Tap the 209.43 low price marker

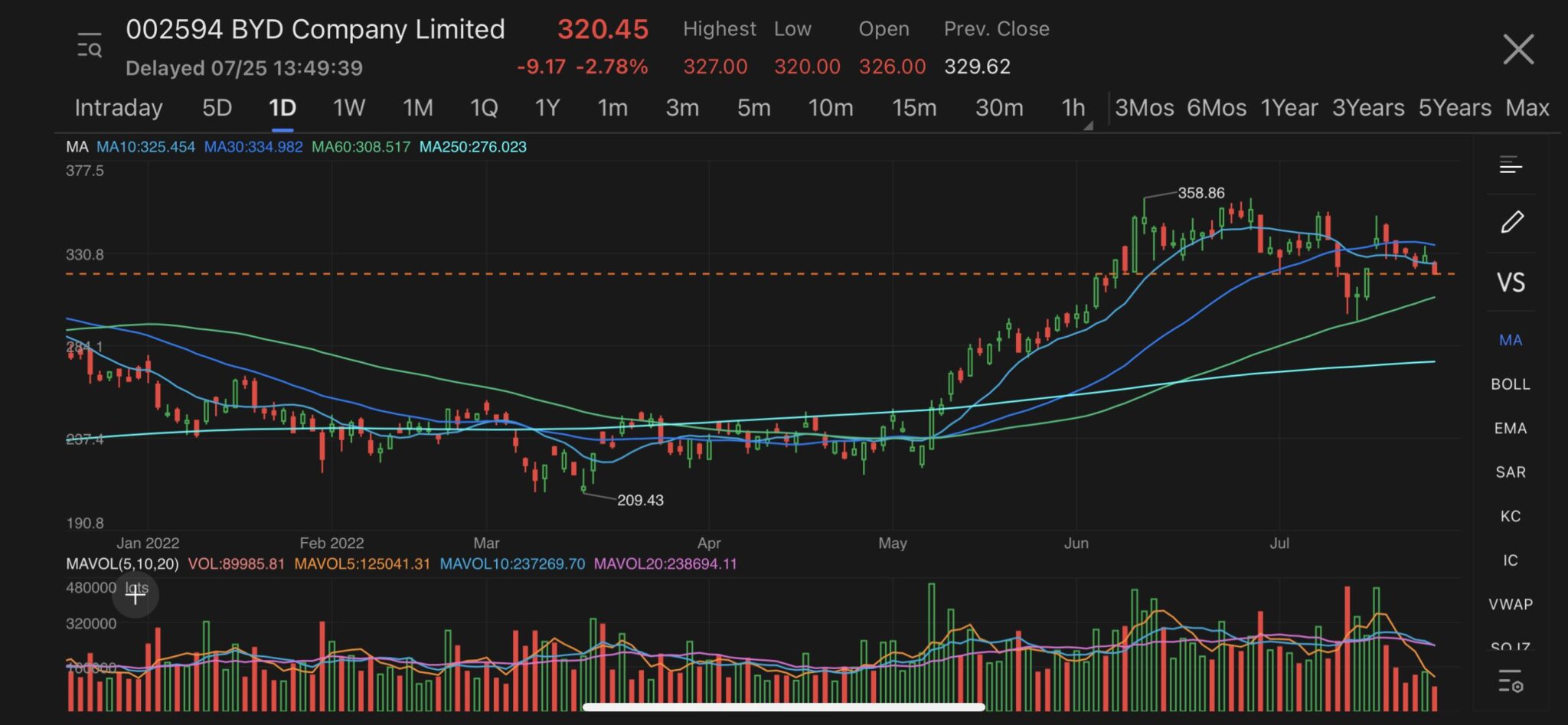pyautogui.click(x=640, y=500)
